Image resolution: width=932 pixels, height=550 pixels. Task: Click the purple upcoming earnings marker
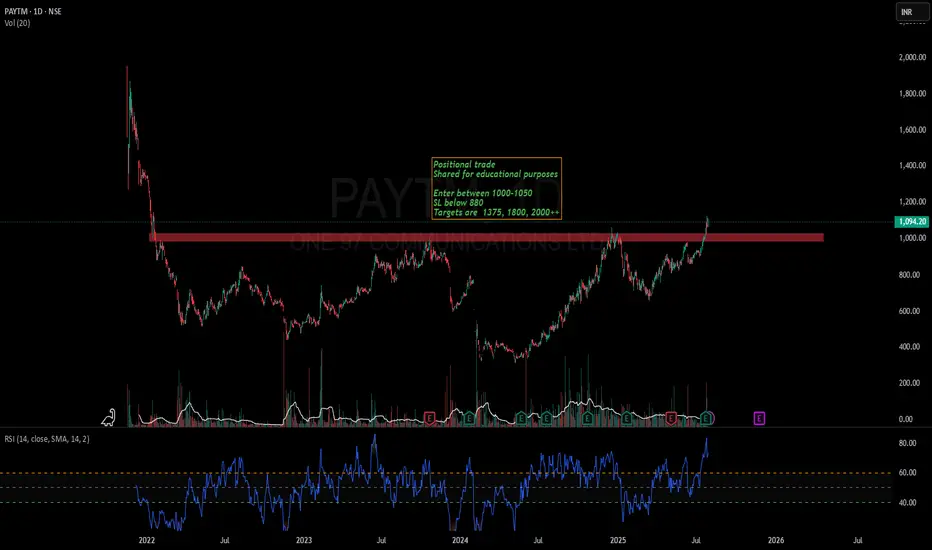point(759,419)
